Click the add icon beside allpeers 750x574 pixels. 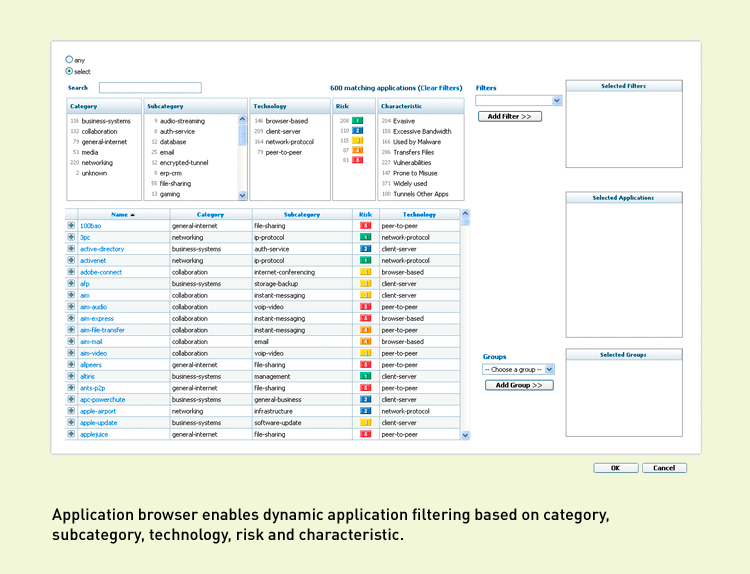71,364
